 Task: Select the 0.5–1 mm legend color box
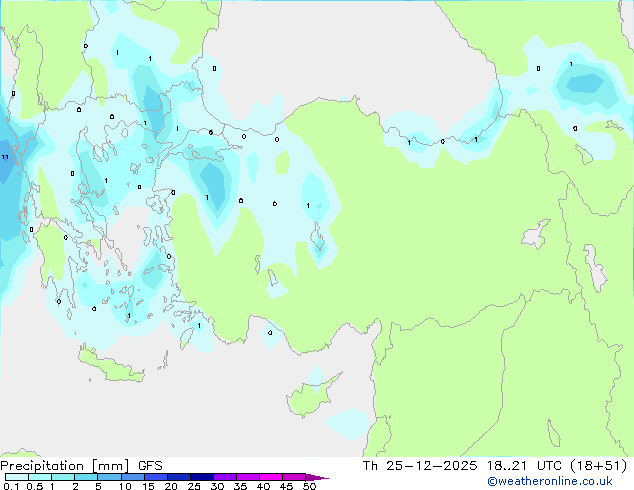pos(40,477)
